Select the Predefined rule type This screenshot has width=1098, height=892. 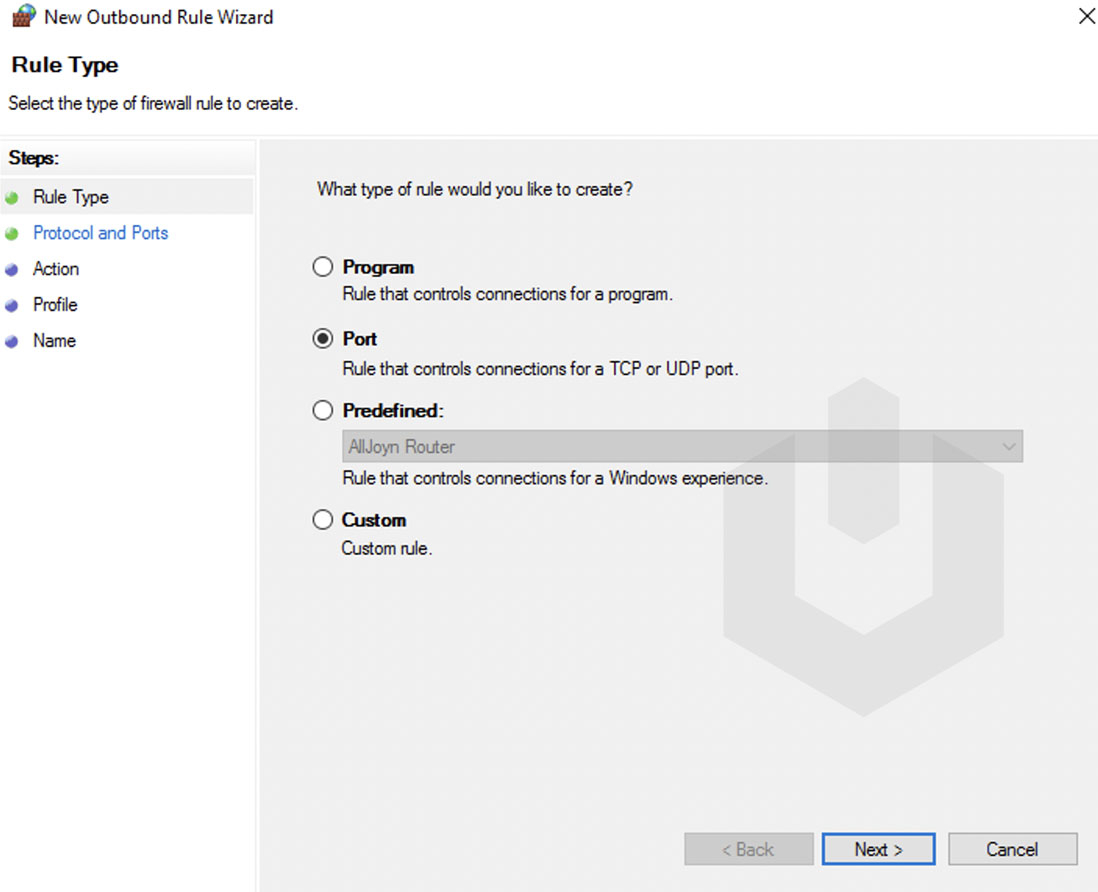[323, 410]
